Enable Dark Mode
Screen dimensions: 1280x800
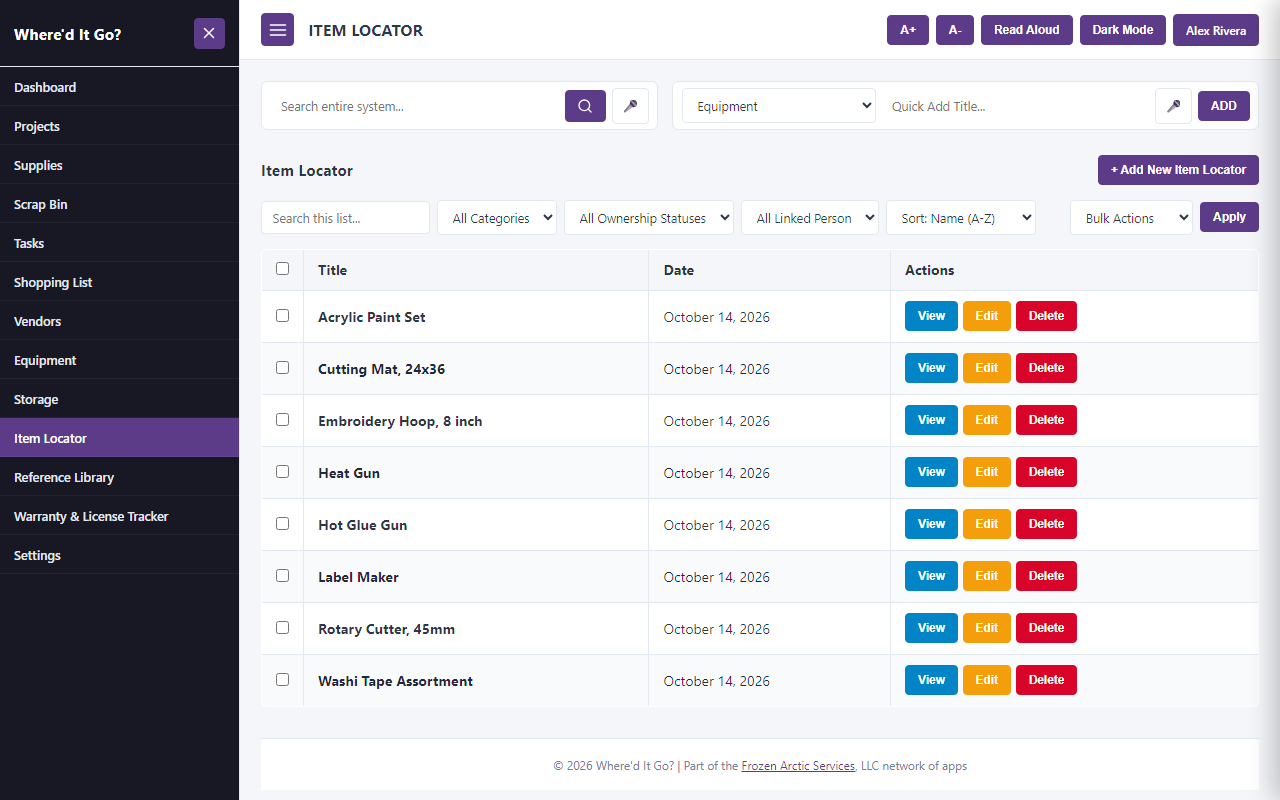1123,30
